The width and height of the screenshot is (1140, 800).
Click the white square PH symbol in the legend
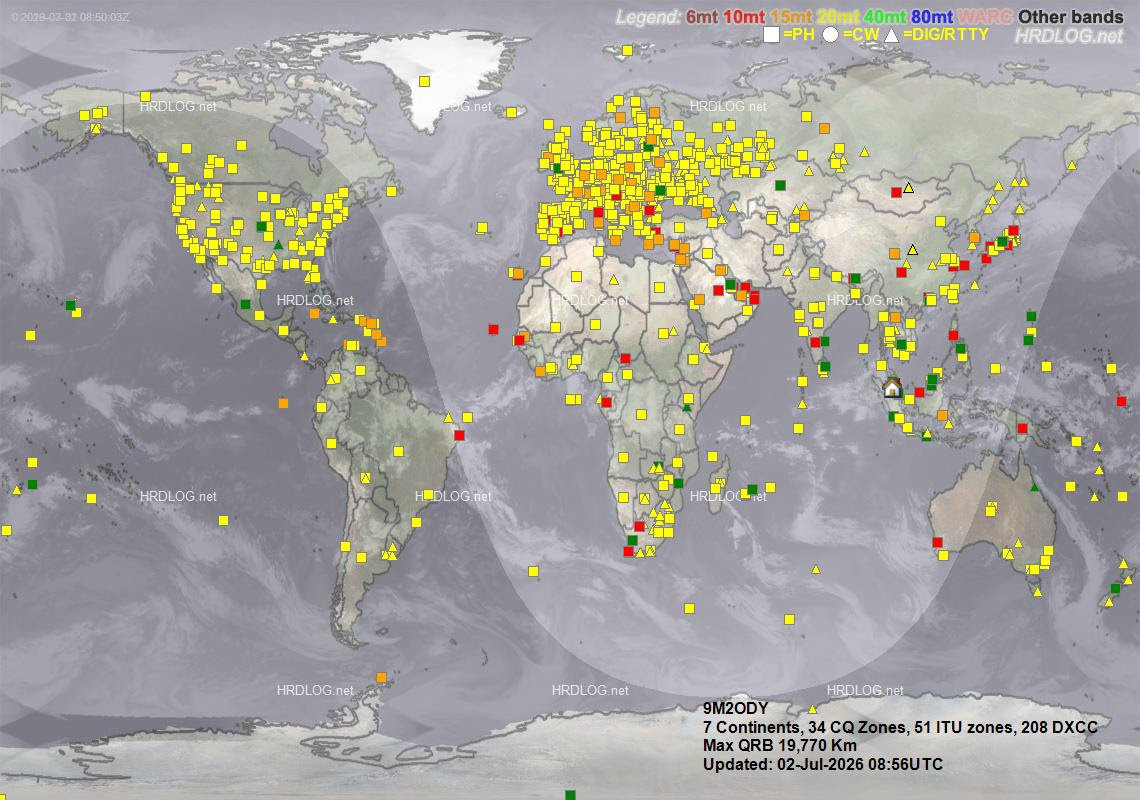tap(771, 34)
